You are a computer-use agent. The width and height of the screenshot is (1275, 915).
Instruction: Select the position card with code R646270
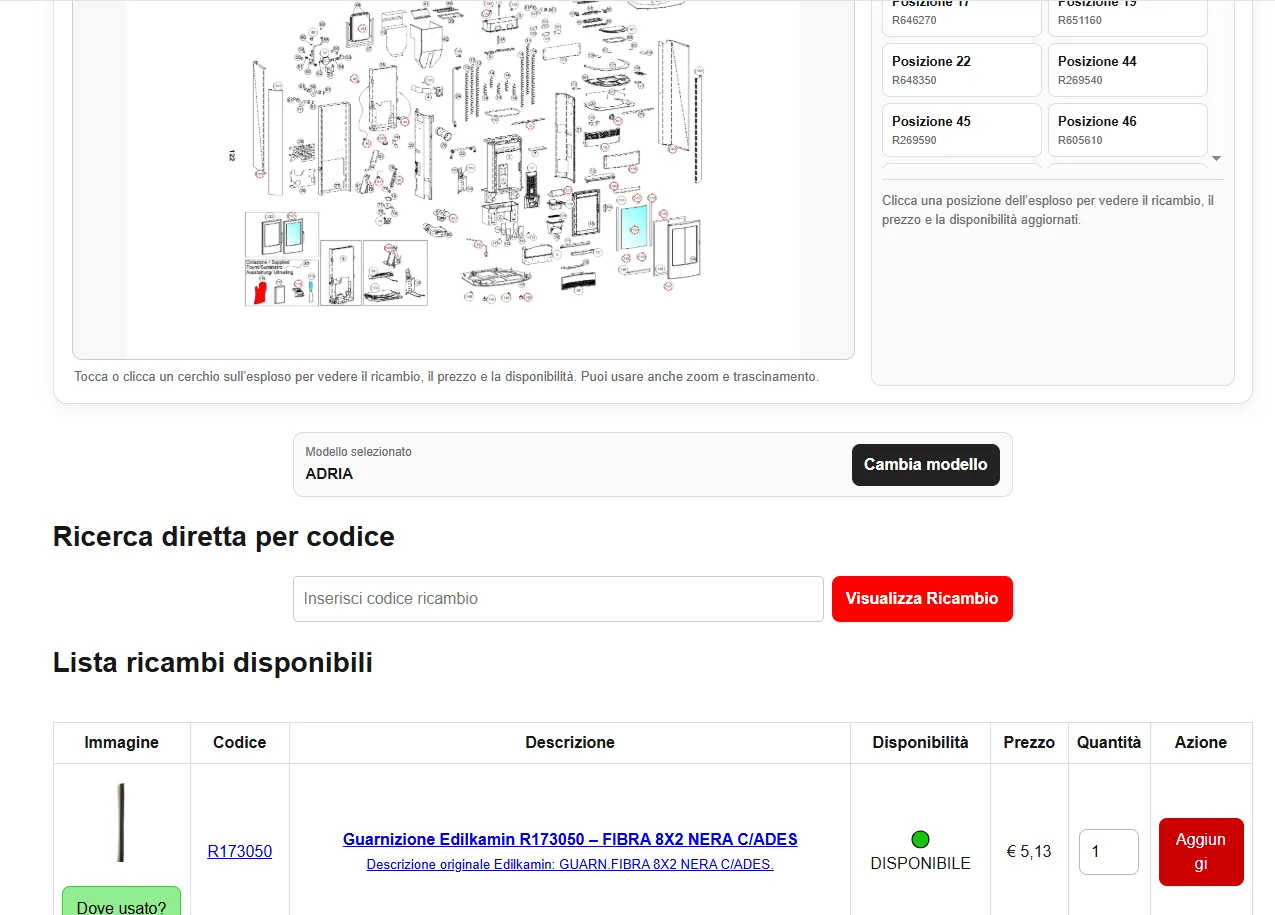click(962, 18)
